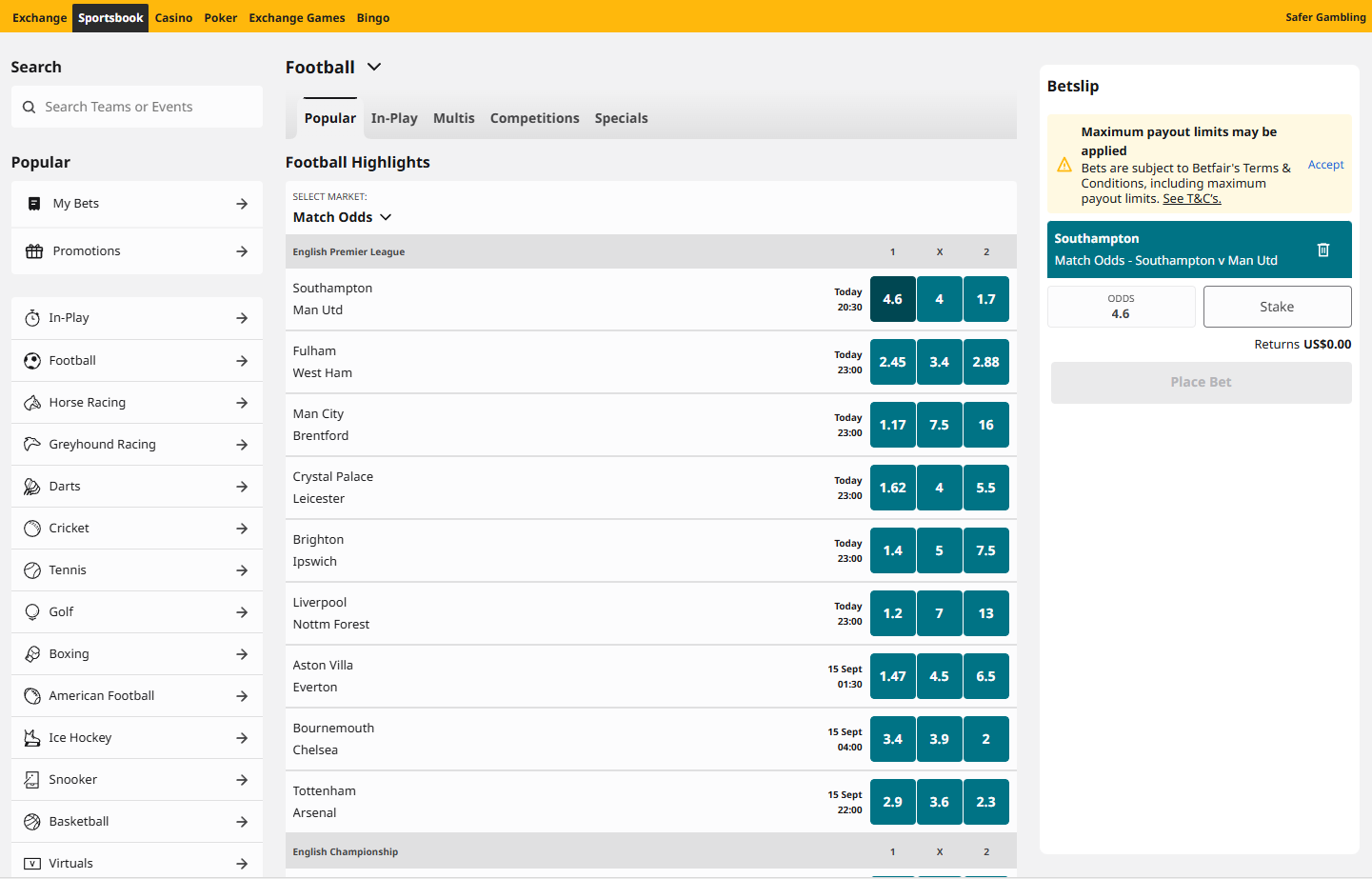The height and width of the screenshot is (879, 1372).
Task: Switch to the Multis tab
Action: tap(454, 118)
